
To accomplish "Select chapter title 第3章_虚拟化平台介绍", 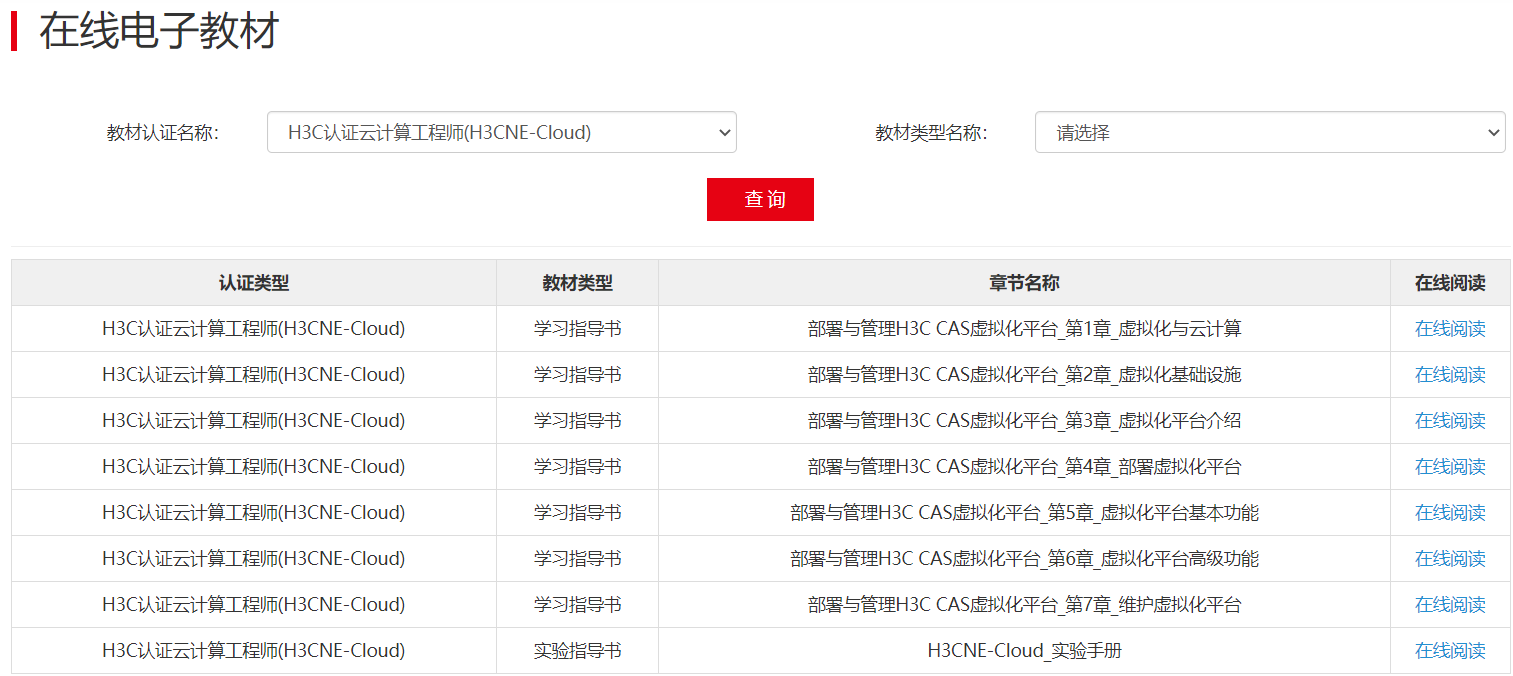I will tap(1024, 420).
